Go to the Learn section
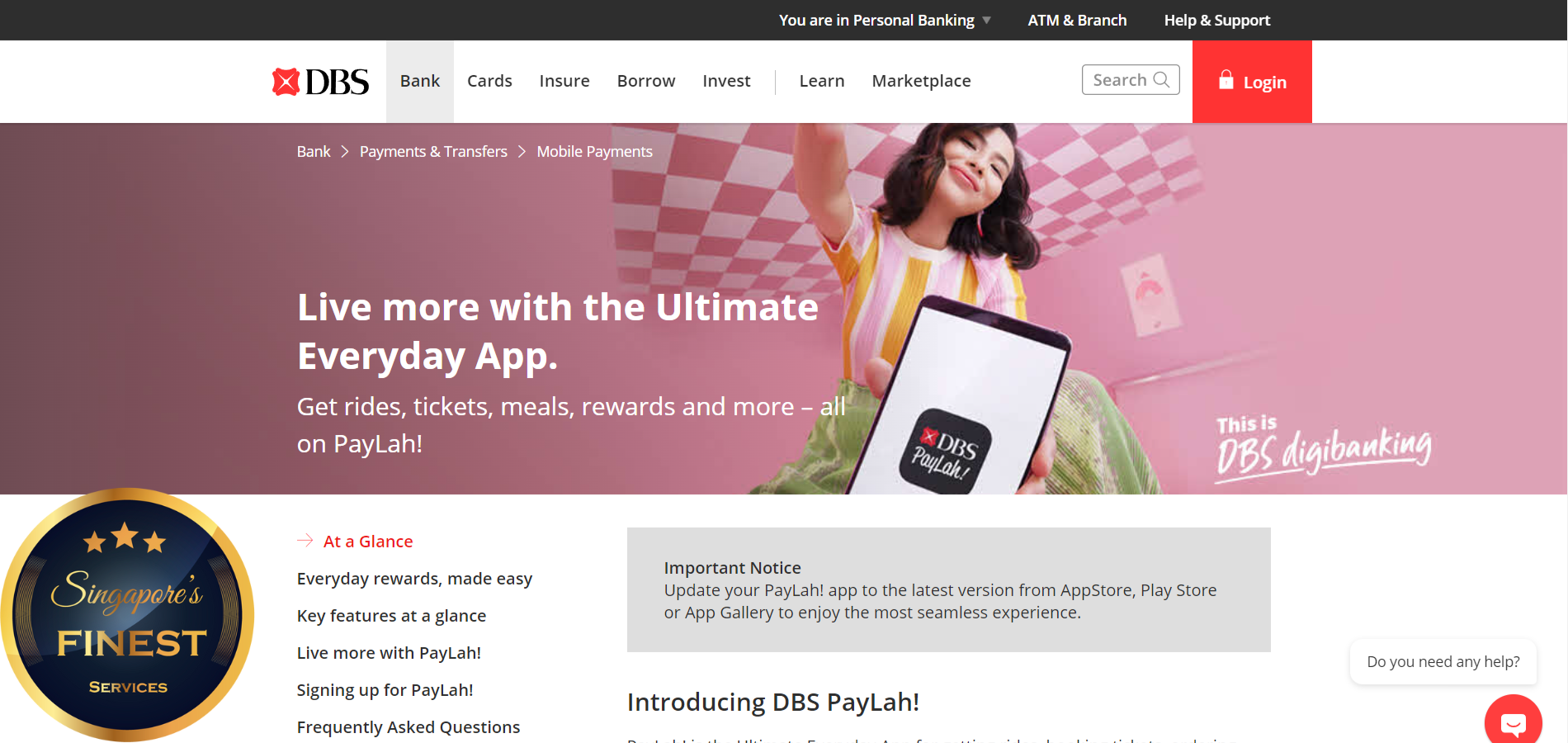This screenshot has width=1568, height=743. 822,81
